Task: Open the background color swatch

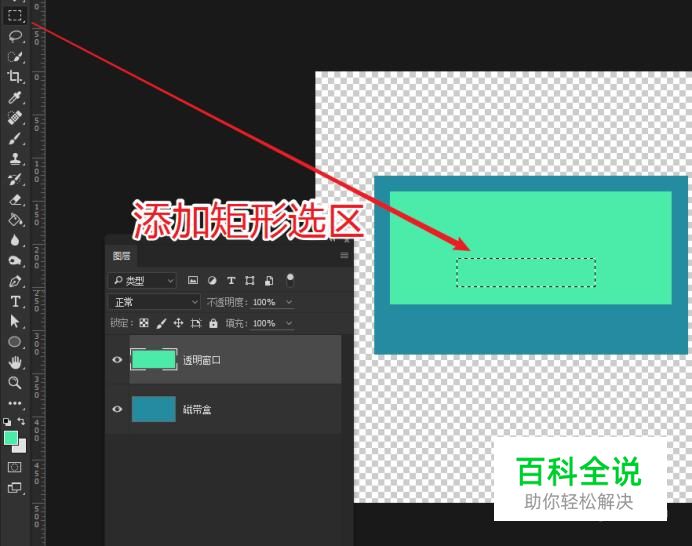Action: pos(21,448)
